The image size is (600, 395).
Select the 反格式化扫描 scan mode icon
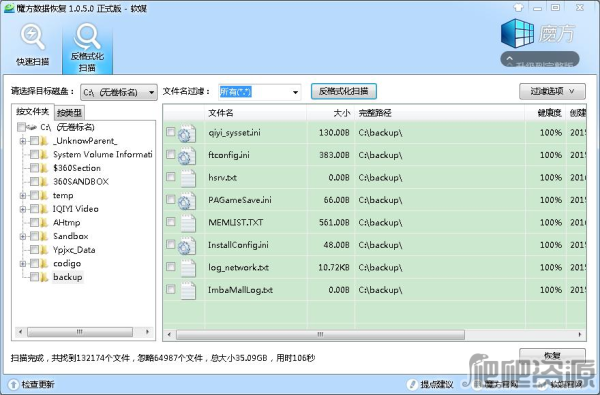pyautogui.click(x=87, y=47)
